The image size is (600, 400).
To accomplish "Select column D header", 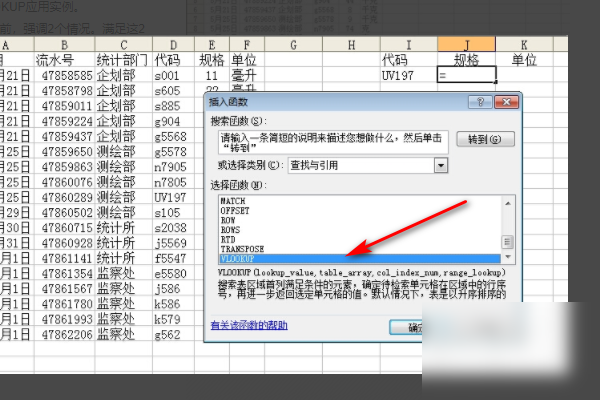I will click(x=173, y=44).
